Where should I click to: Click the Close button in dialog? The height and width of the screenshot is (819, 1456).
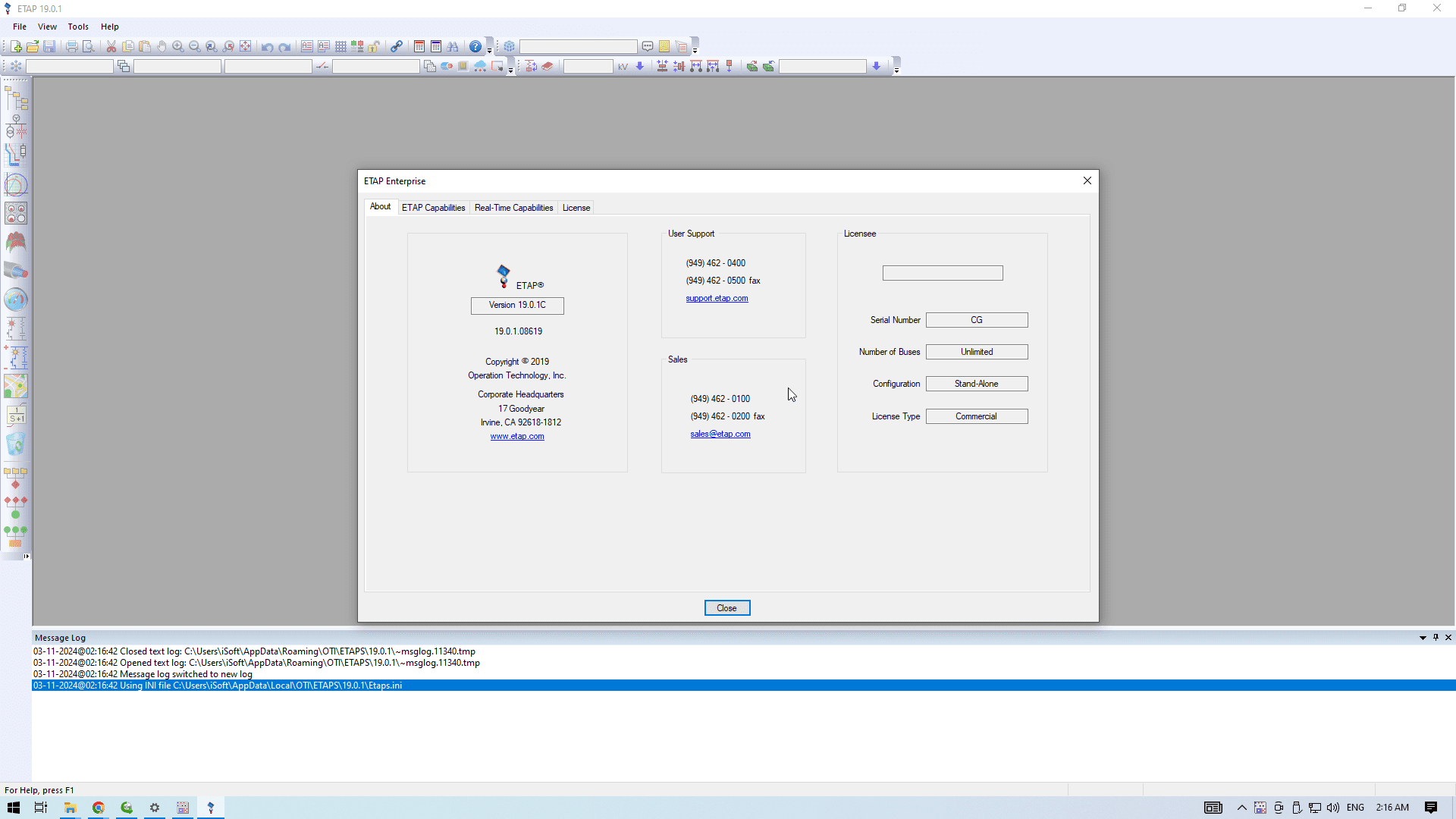pyautogui.click(x=726, y=608)
